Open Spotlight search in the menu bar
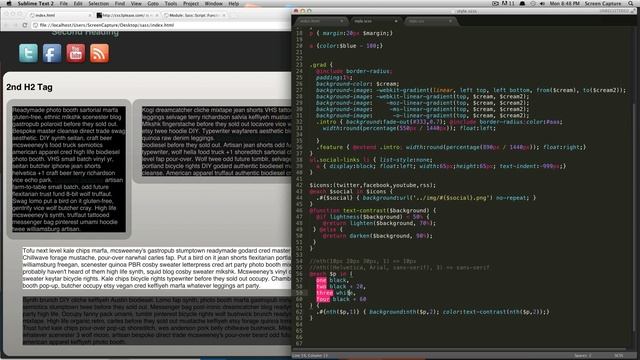640x360 pixels. [x=631, y=3]
